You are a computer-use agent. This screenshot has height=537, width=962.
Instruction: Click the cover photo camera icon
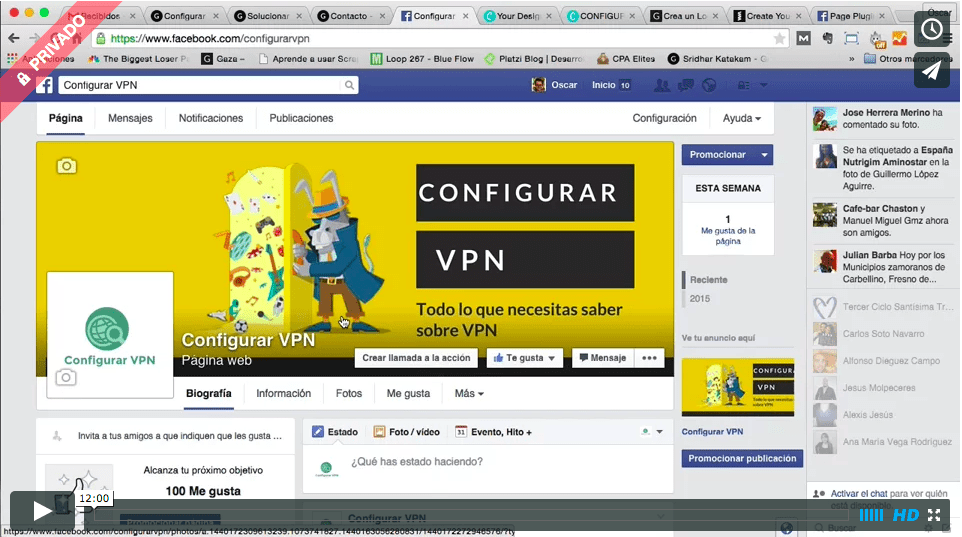click(66, 166)
